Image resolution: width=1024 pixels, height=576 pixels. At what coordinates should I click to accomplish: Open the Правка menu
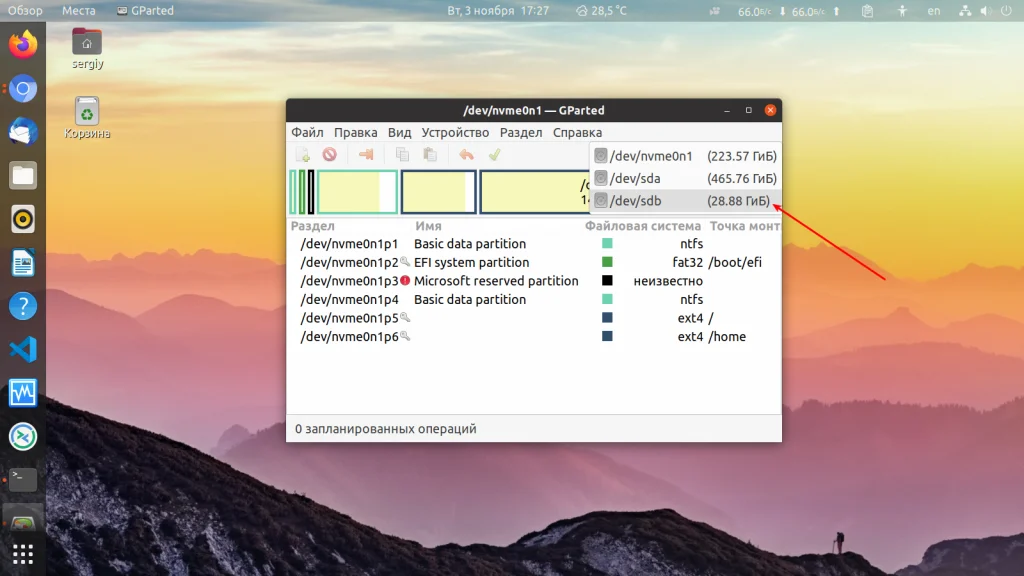click(355, 133)
